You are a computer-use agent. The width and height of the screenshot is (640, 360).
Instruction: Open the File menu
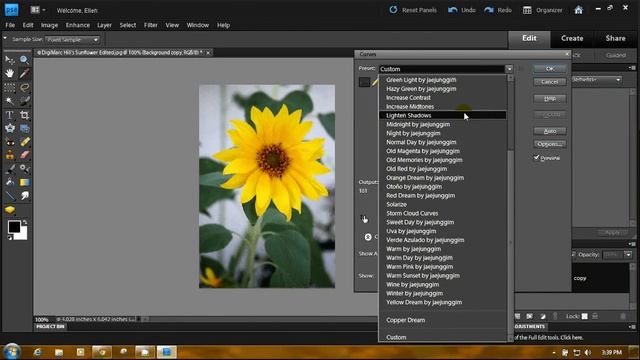click(10, 25)
